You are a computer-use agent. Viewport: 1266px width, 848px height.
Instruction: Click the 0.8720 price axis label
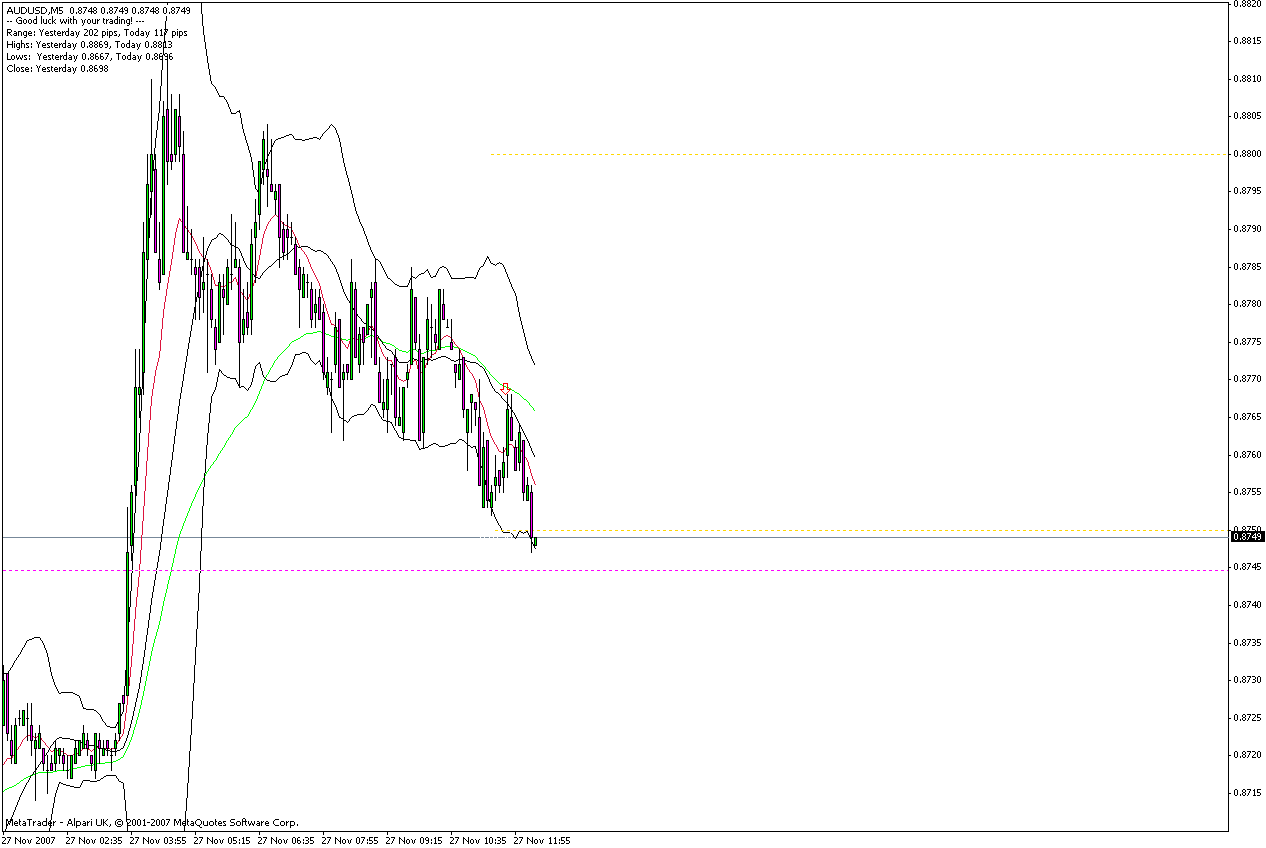(x=1247, y=756)
